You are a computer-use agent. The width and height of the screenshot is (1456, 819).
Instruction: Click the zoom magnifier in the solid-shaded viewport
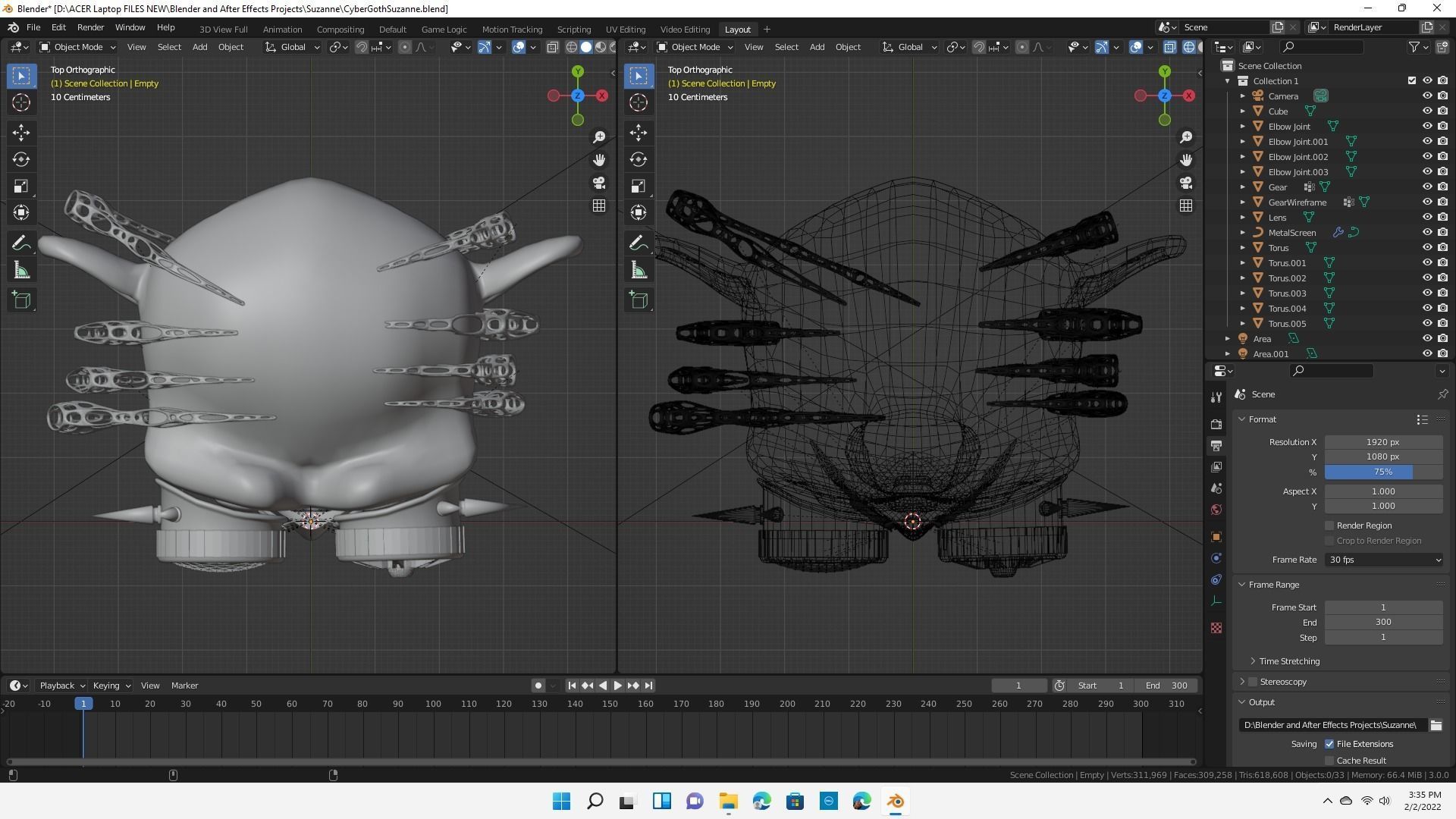pos(599,137)
